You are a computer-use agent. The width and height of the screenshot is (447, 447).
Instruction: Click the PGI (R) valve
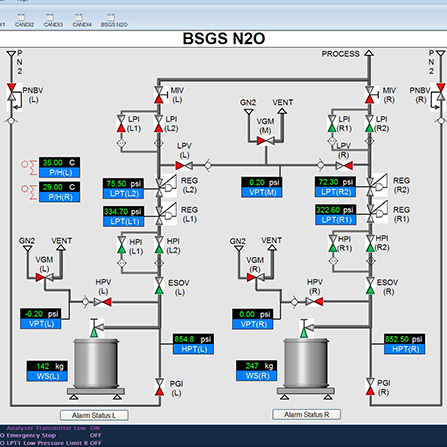[x=370, y=387]
